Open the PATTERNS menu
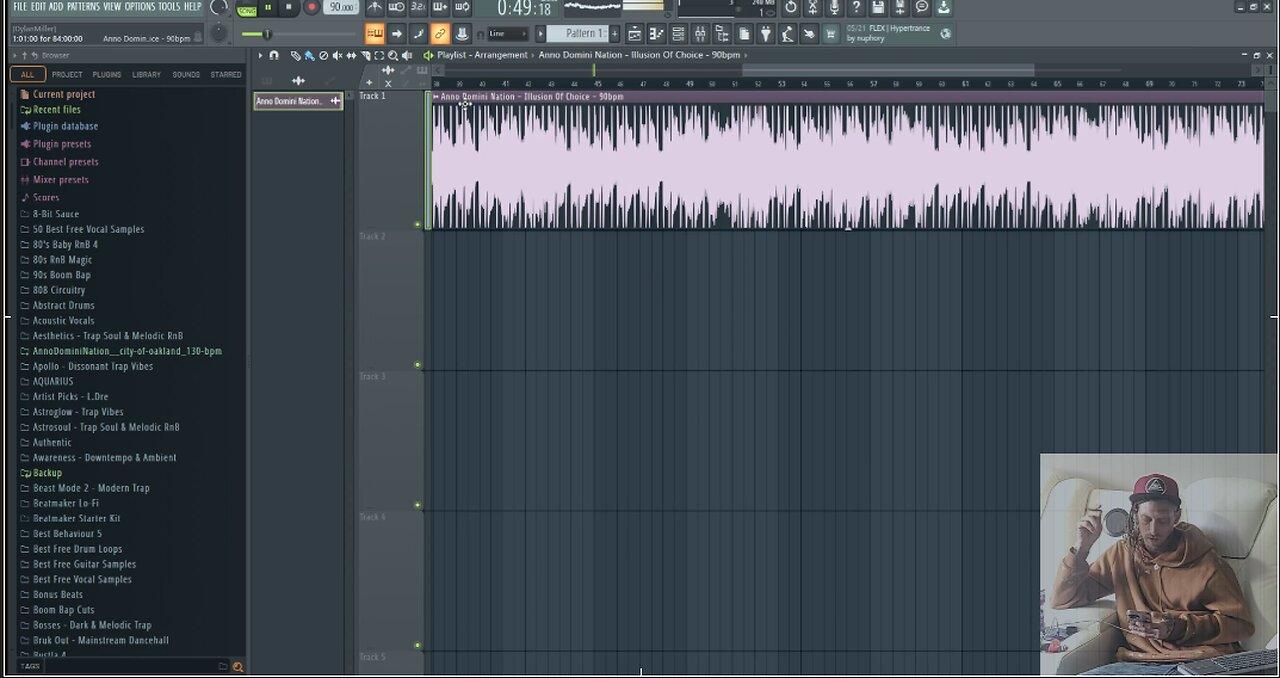This screenshot has height=678, width=1280. 83,7
